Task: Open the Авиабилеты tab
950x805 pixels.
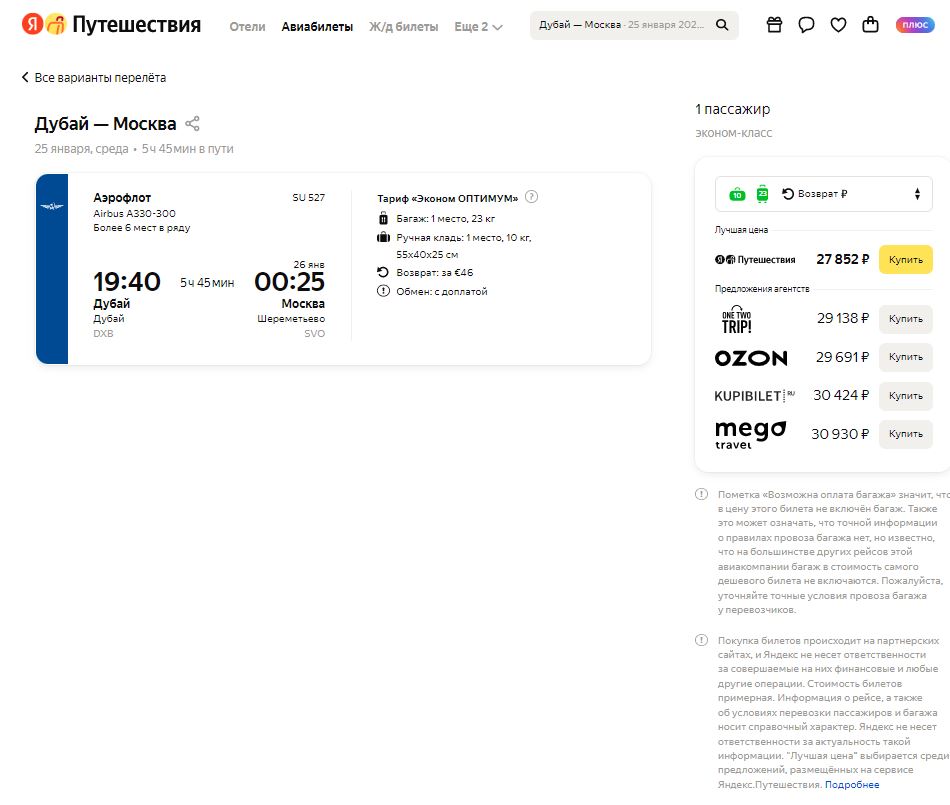Action: (x=317, y=27)
